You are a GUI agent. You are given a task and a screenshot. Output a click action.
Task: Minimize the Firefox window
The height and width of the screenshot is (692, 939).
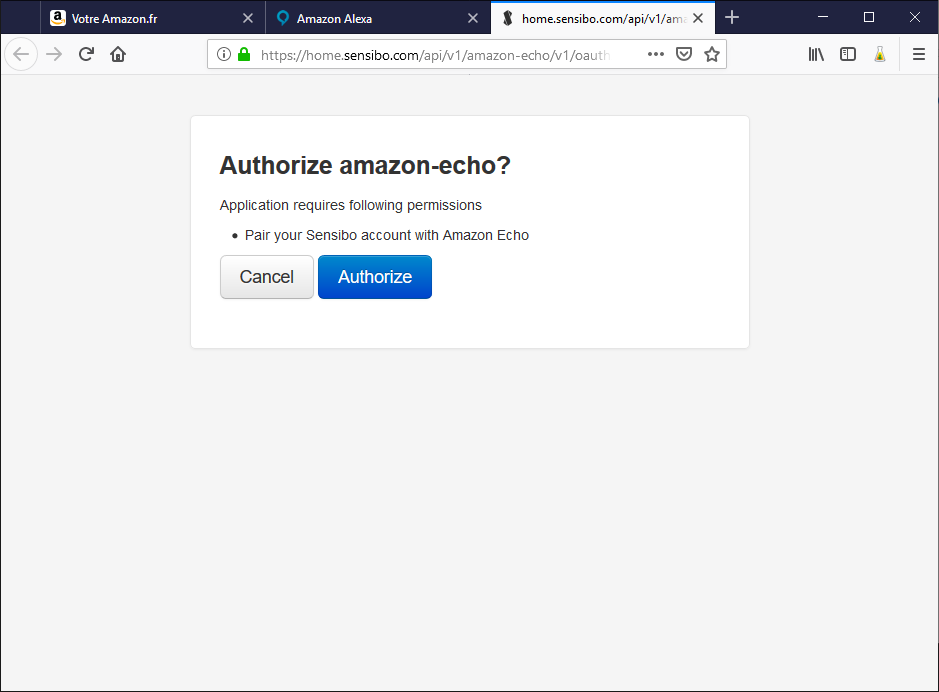(823, 17)
